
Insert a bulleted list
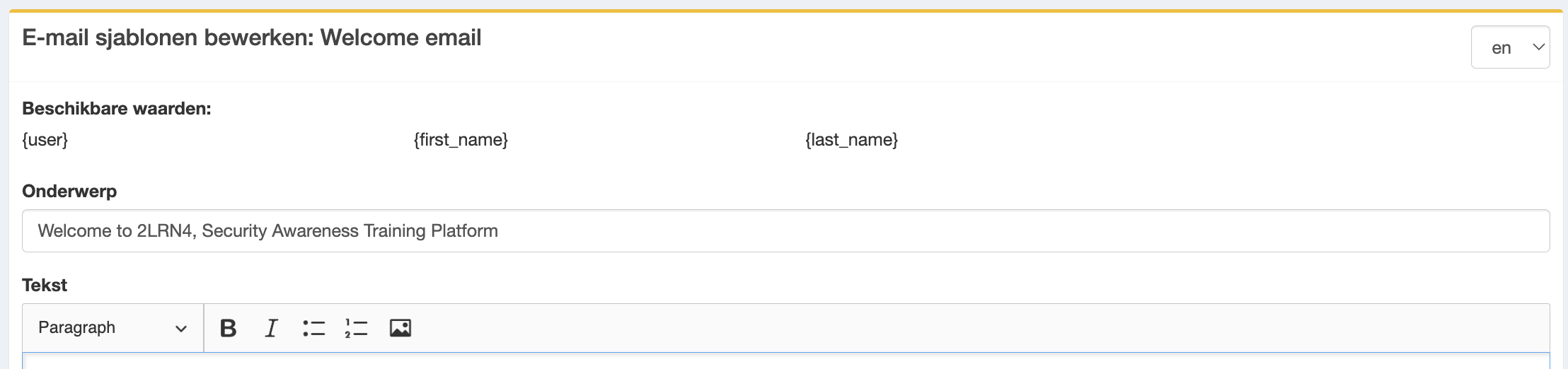(x=313, y=328)
